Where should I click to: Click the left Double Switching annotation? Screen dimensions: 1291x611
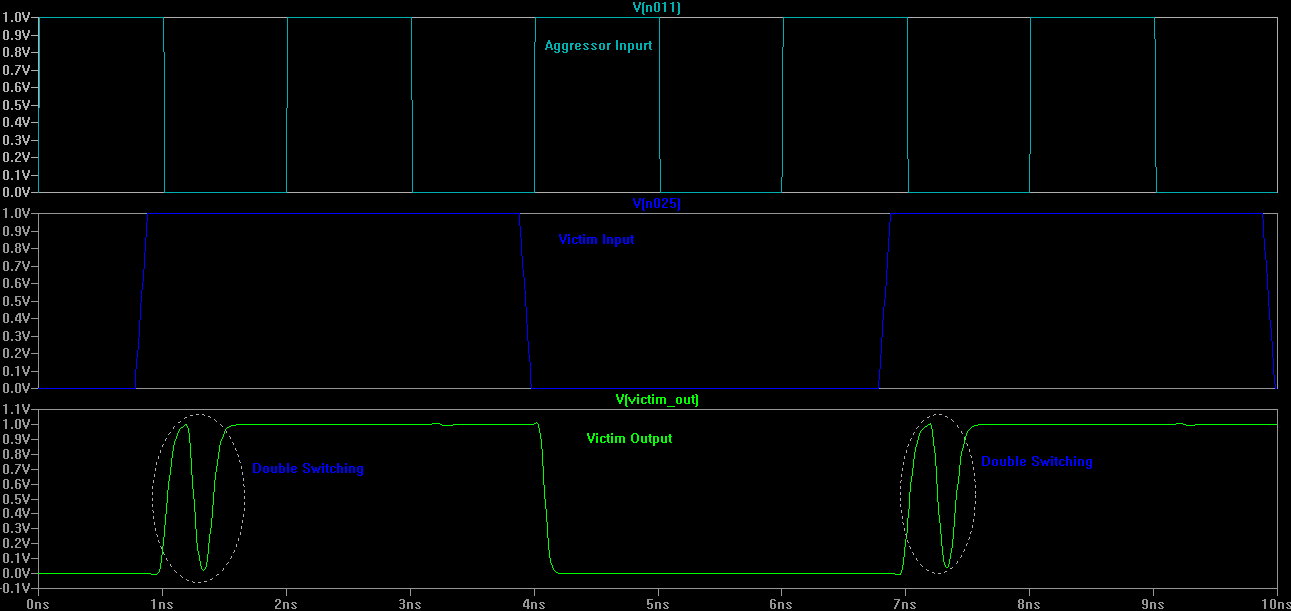click(309, 467)
